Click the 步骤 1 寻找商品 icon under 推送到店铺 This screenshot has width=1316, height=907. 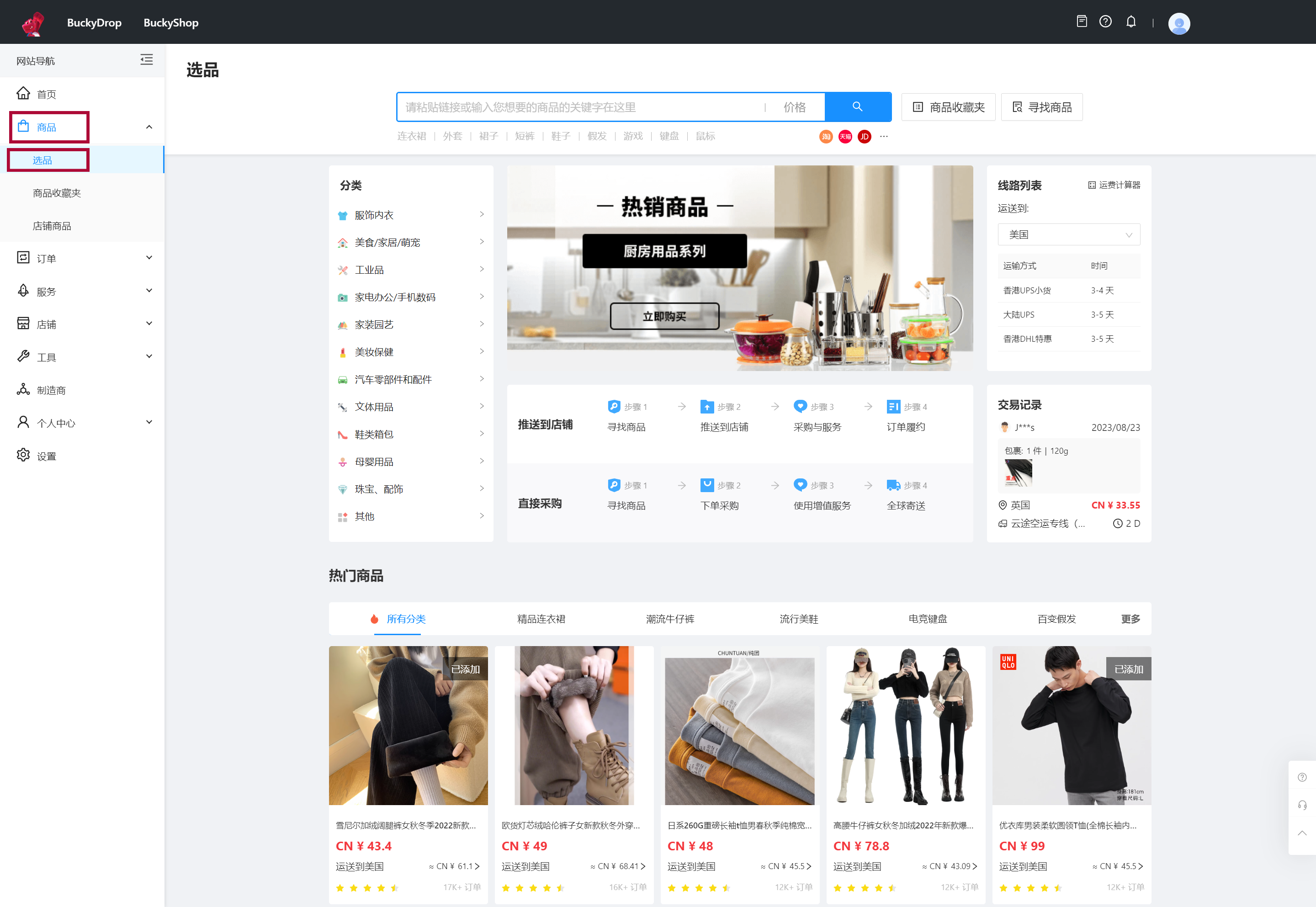pyautogui.click(x=614, y=406)
